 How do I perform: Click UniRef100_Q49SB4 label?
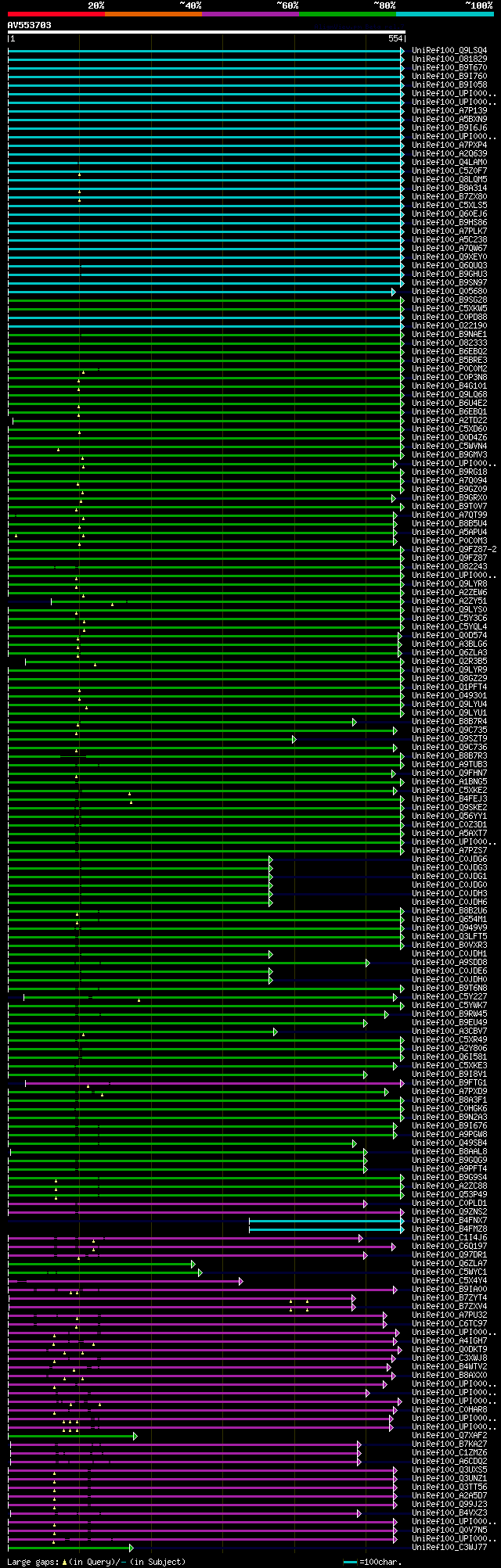449,1143
